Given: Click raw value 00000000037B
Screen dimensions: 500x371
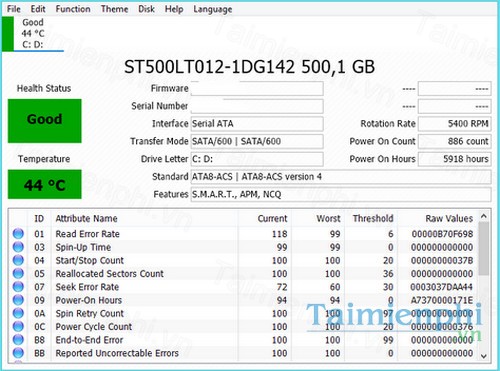Looking at the screenshot, I should click(442, 260).
